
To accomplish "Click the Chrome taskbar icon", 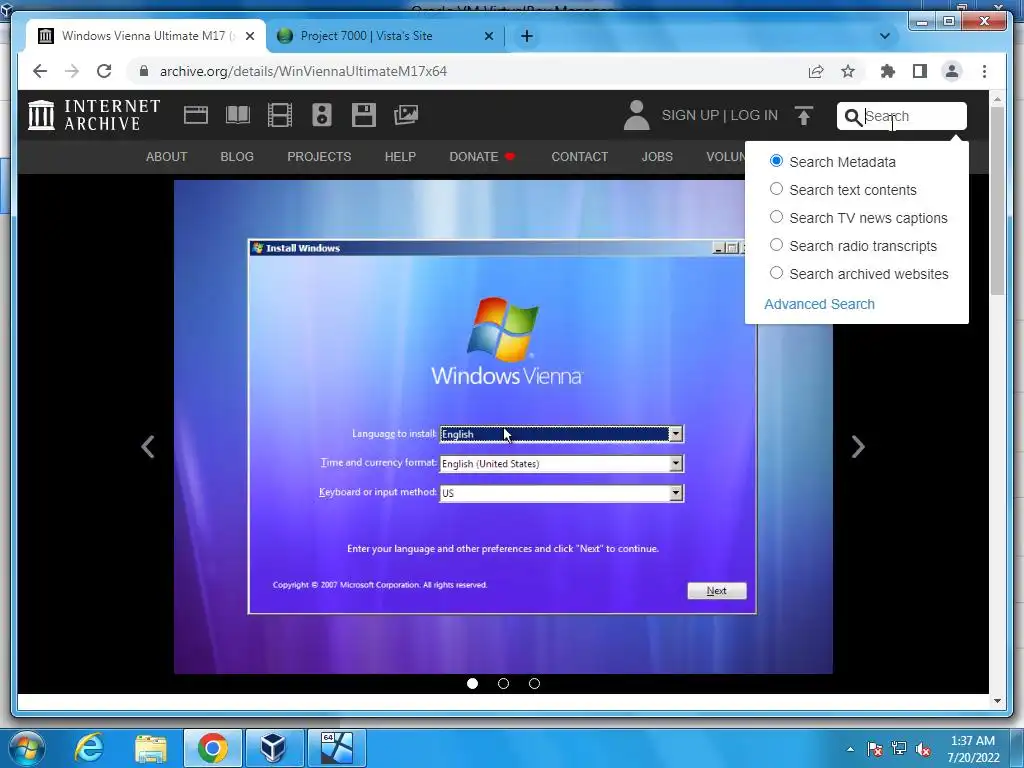I will point(212,748).
